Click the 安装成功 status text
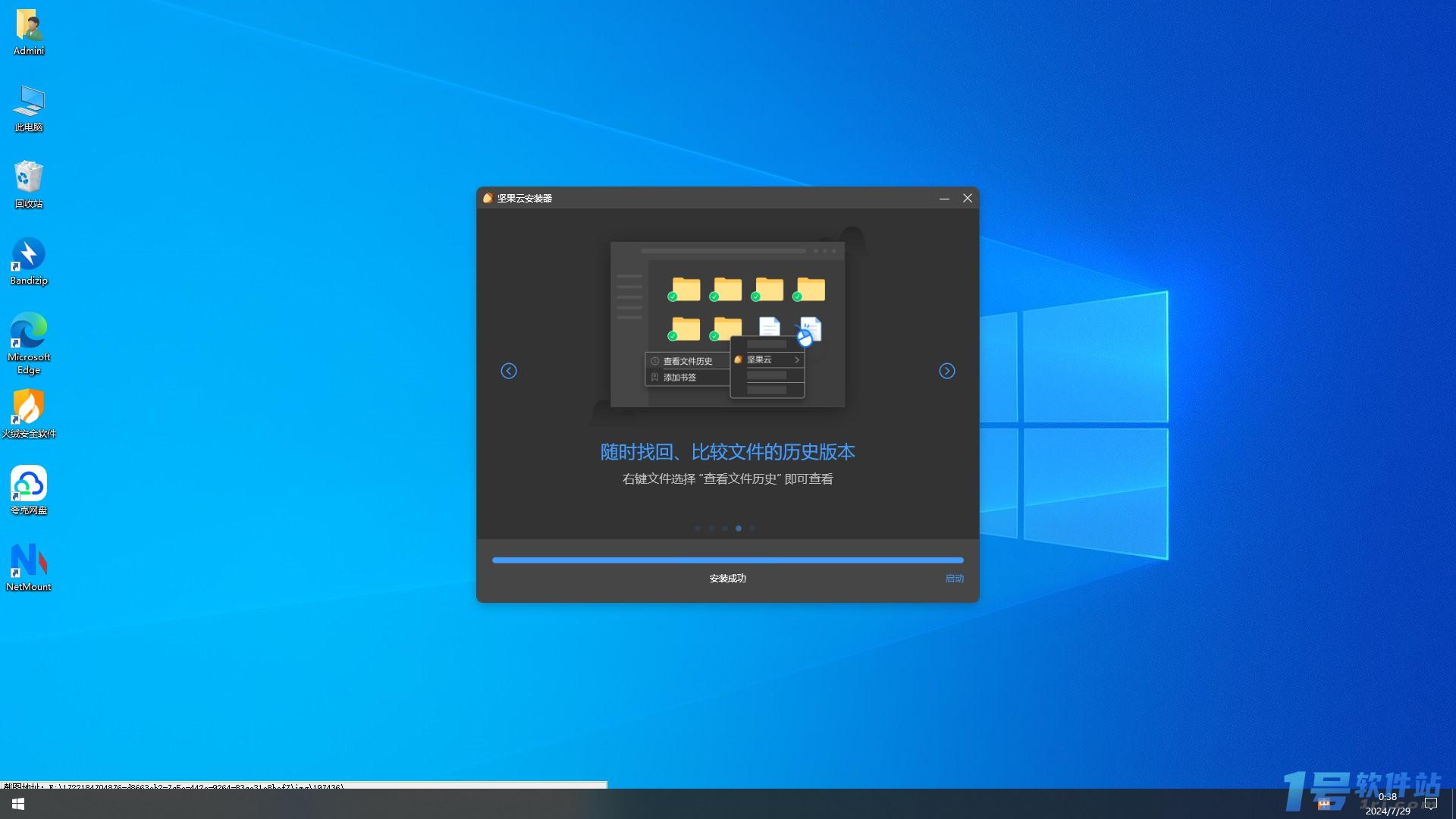The image size is (1456, 819). [728, 579]
